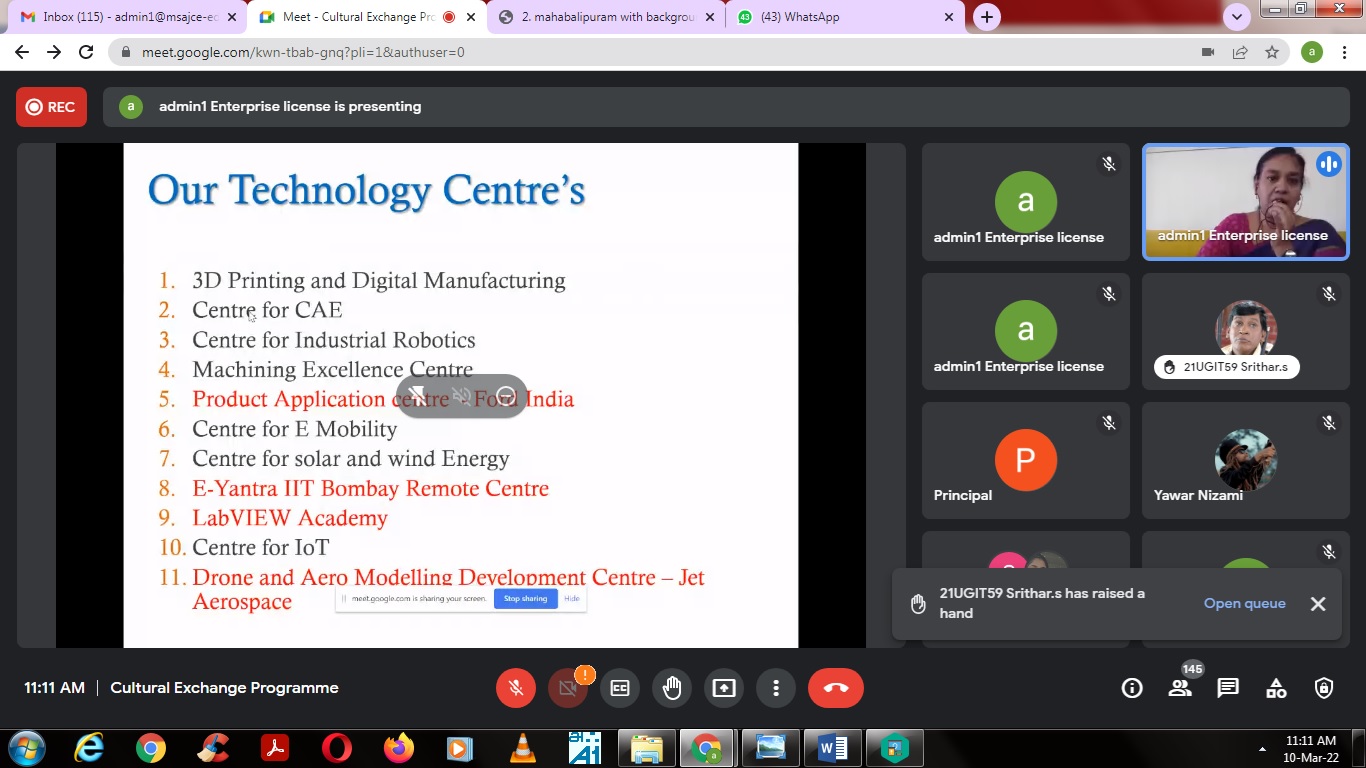Screen dimensions: 1366x768
Task: Toggle closed captions (CC)
Action: coord(620,688)
